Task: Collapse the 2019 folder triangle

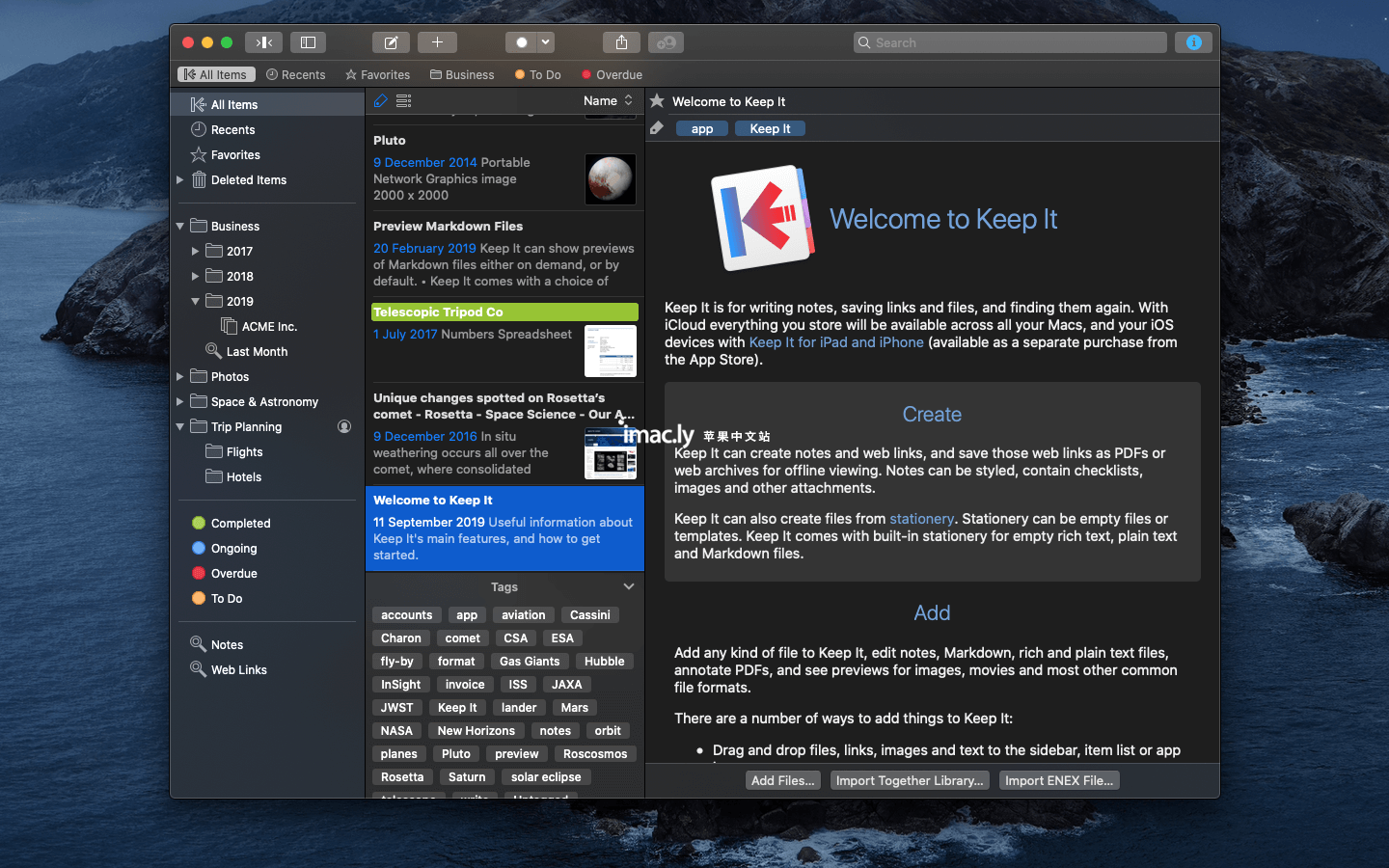Action: [x=195, y=301]
